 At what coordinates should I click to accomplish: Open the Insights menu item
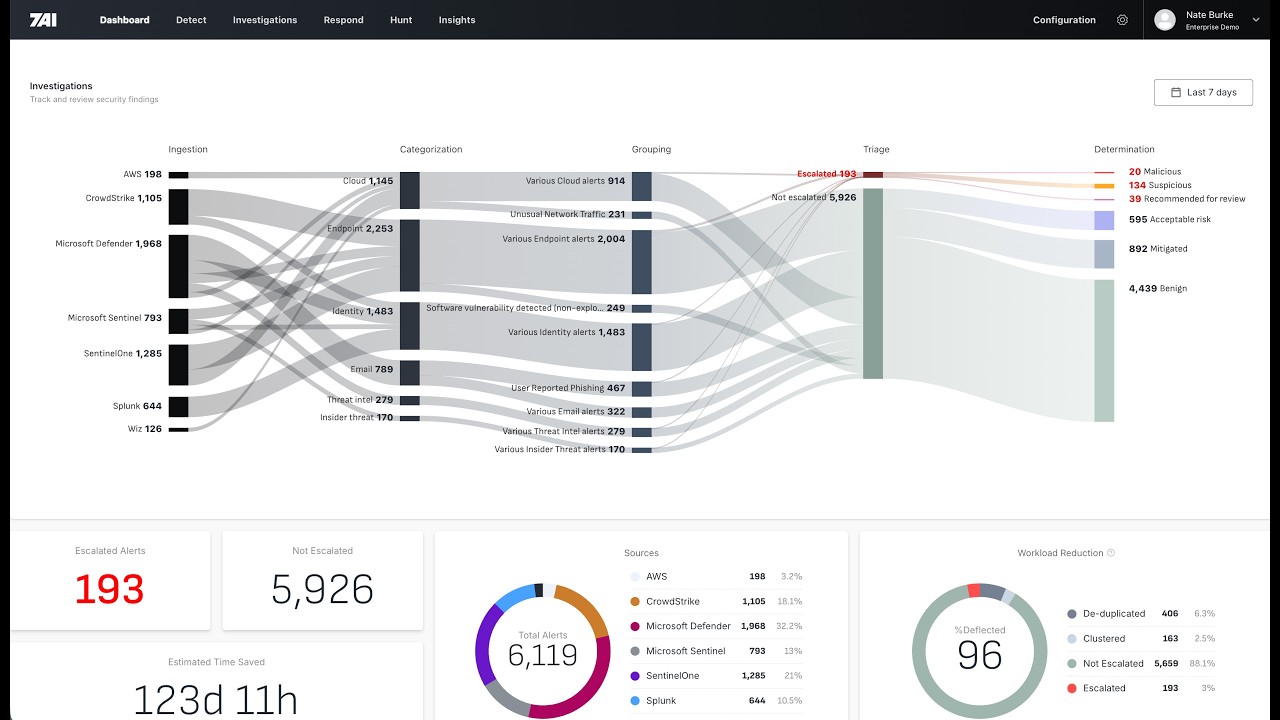pos(457,20)
